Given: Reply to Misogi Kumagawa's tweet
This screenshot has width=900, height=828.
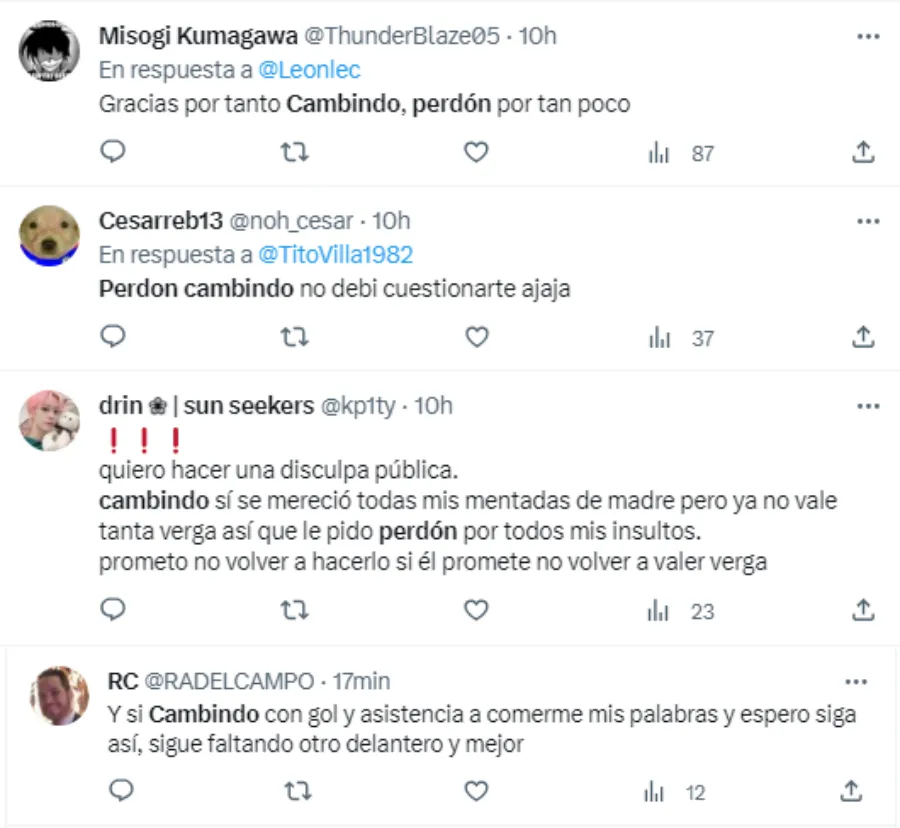Looking at the screenshot, I should (x=114, y=152).
